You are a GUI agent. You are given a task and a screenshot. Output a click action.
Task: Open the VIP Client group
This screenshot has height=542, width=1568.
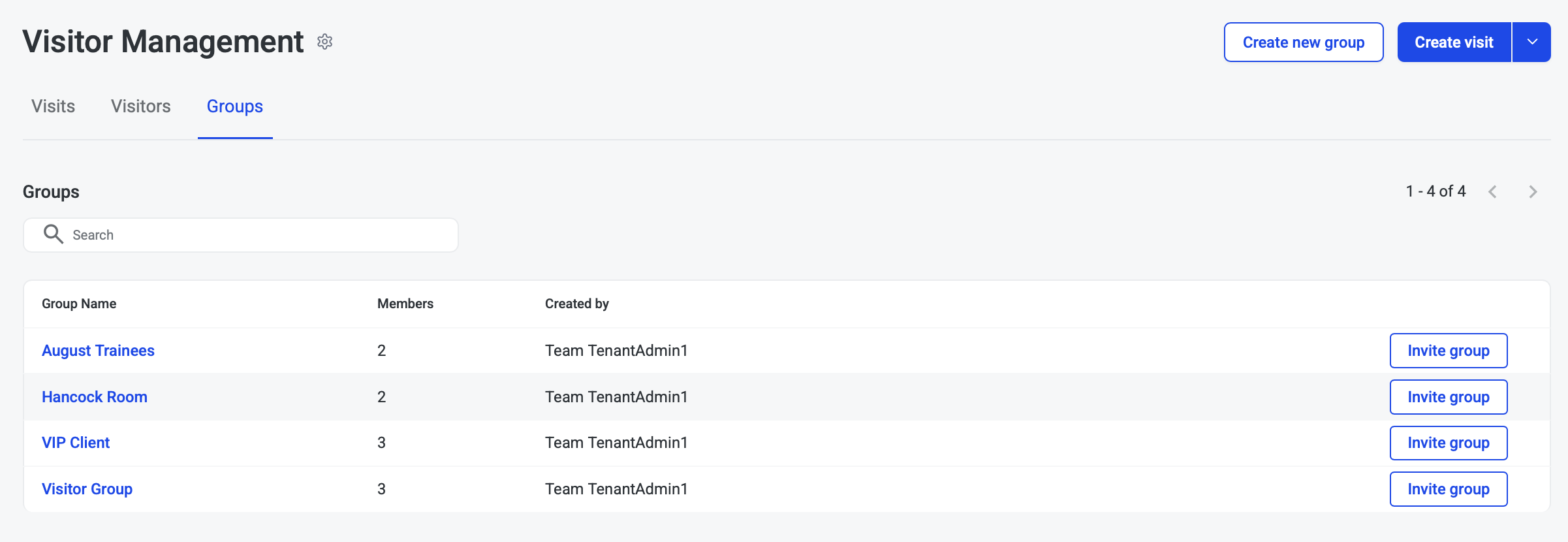click(x=76, y=443)
